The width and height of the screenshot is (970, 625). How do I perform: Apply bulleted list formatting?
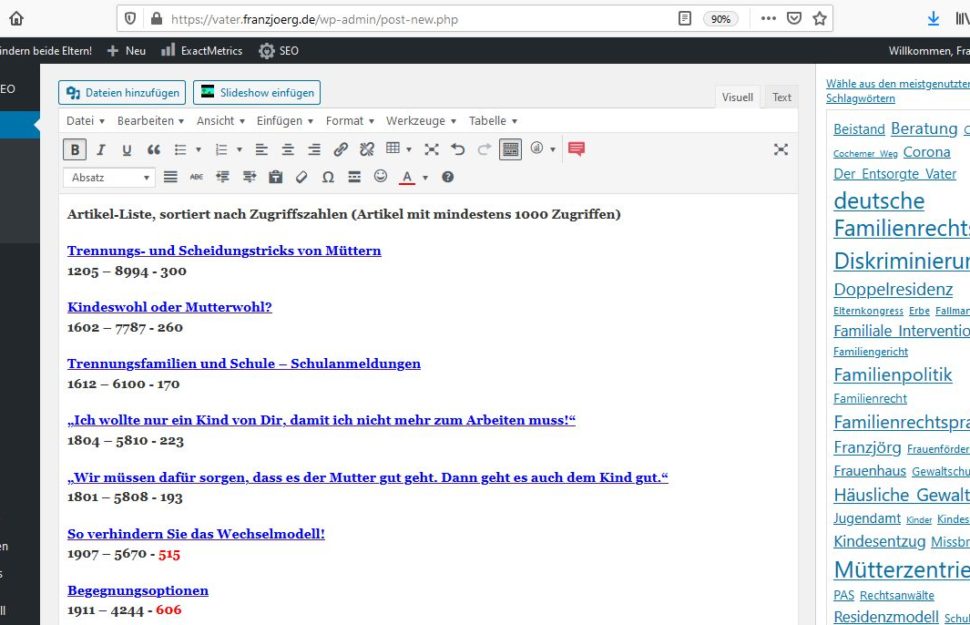coord(180,149)
